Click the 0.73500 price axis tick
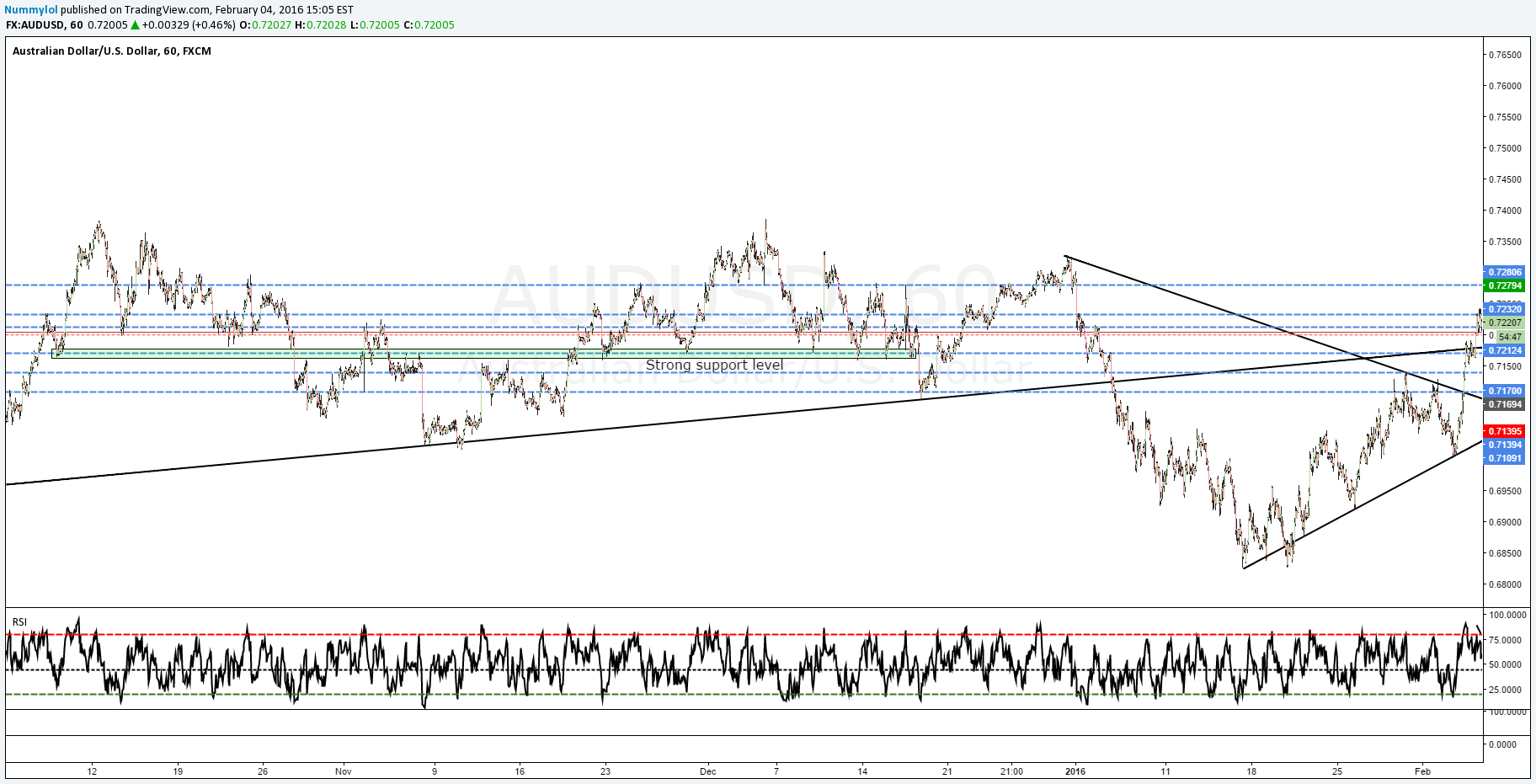Image resolution: width=1536 pixels, height=784 pixels. tap(1505, 242)
